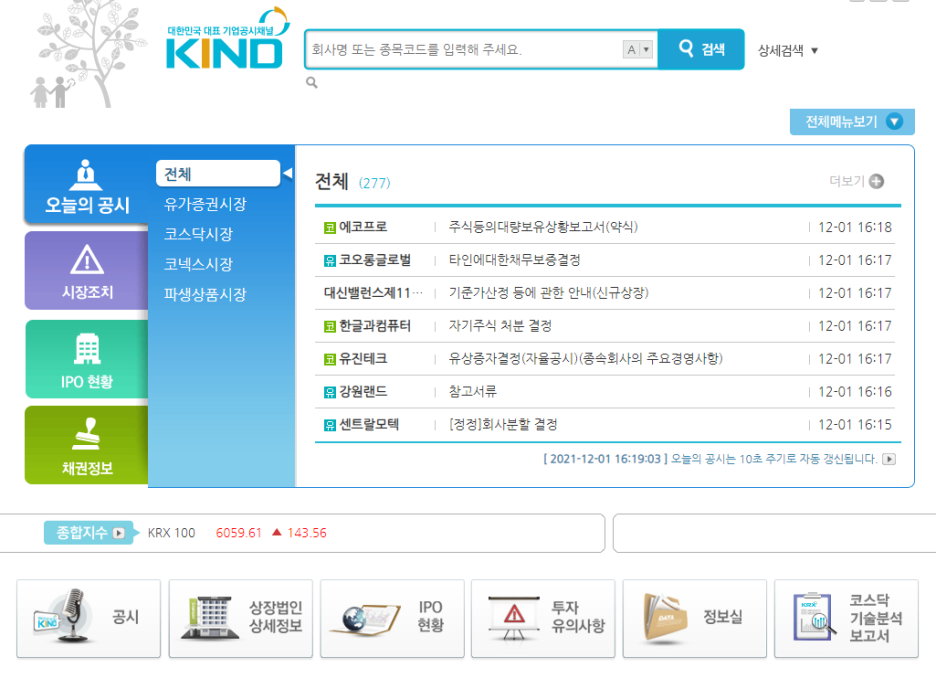Click the KOSDAQ badge beside 유진테크
The image size is (936, 678).
click(x=330, y=359)
